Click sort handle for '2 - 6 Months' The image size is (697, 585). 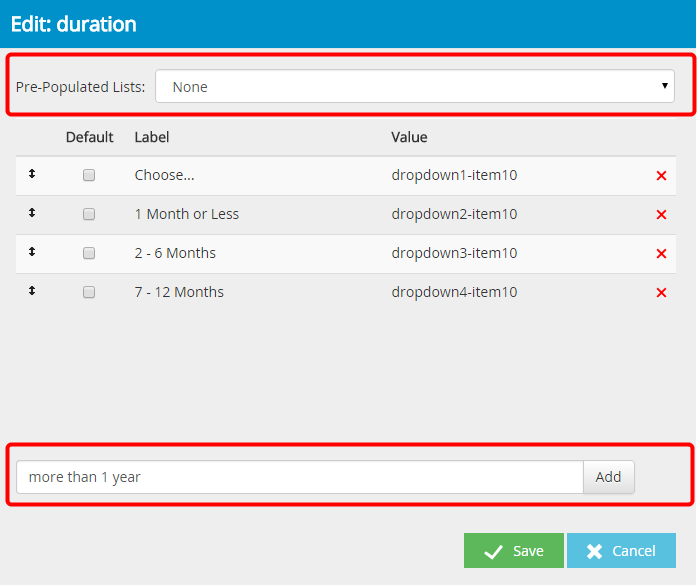[x=32, y=252]
